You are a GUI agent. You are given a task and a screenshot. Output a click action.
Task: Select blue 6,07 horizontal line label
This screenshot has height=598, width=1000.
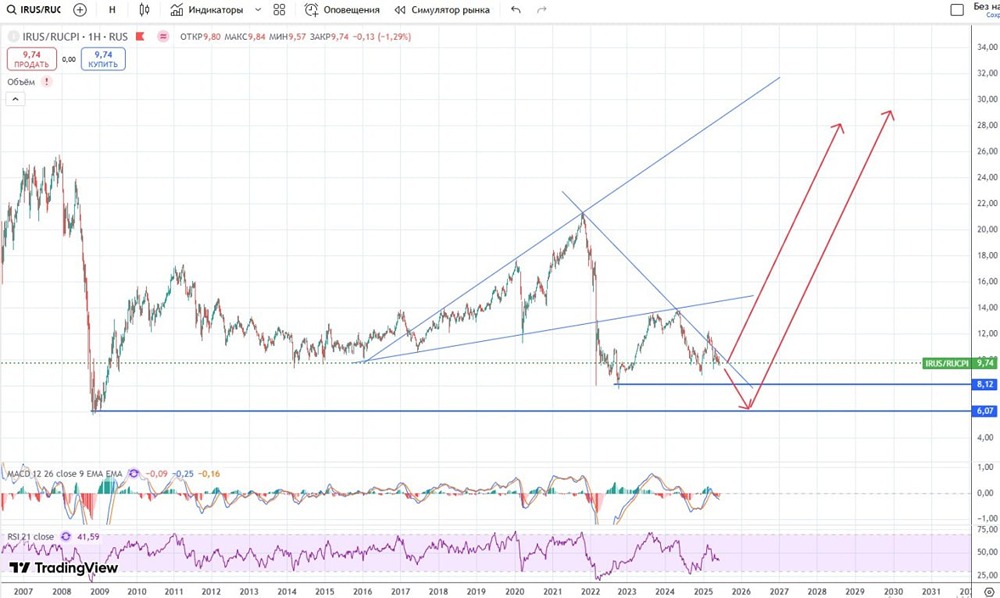click(985, 411)
